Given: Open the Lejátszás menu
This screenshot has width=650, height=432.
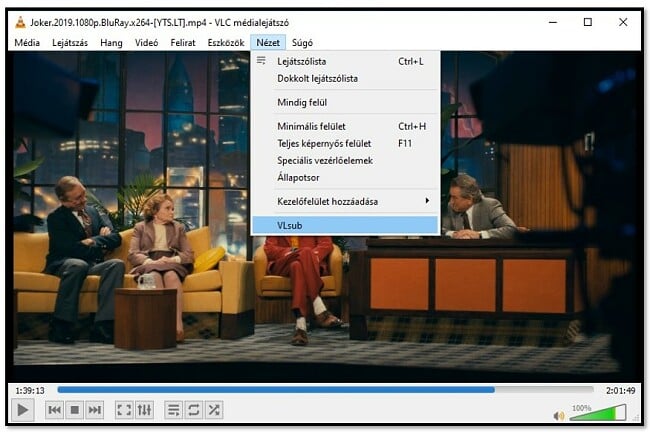Looking at the screenshot, I should click(70, 43).
